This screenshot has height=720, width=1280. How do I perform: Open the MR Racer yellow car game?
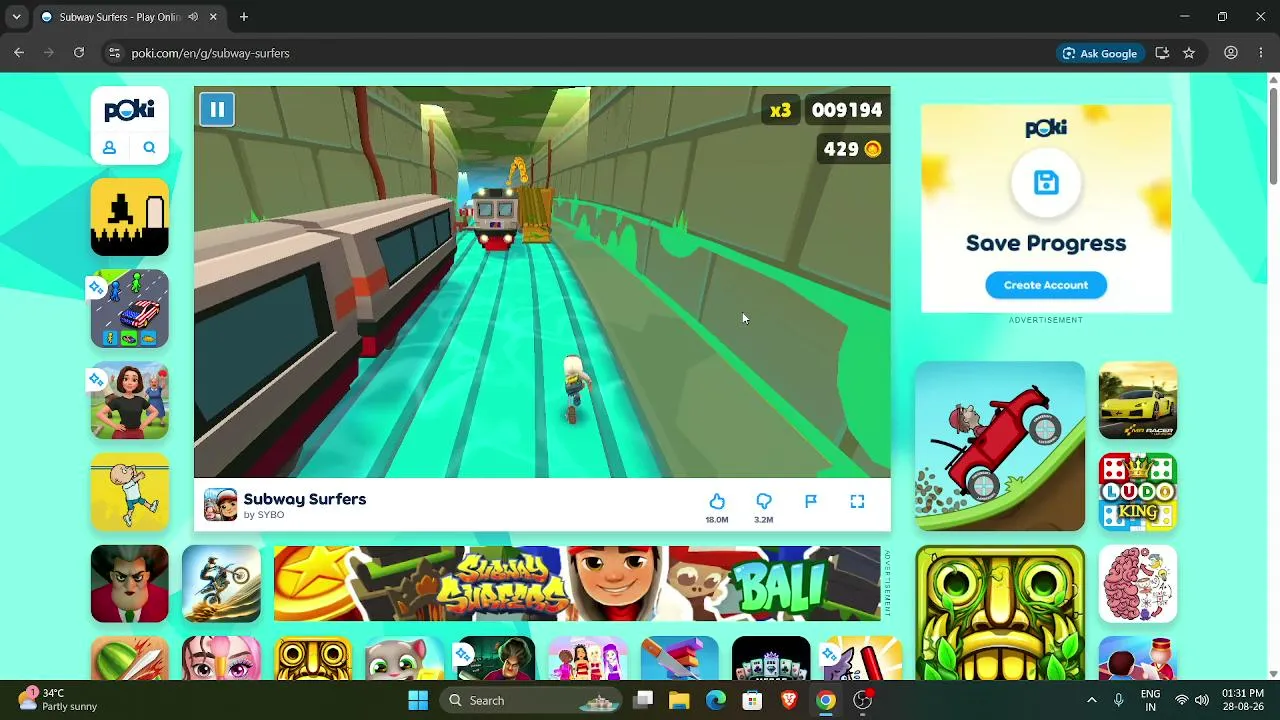[x=1138, y=400]
